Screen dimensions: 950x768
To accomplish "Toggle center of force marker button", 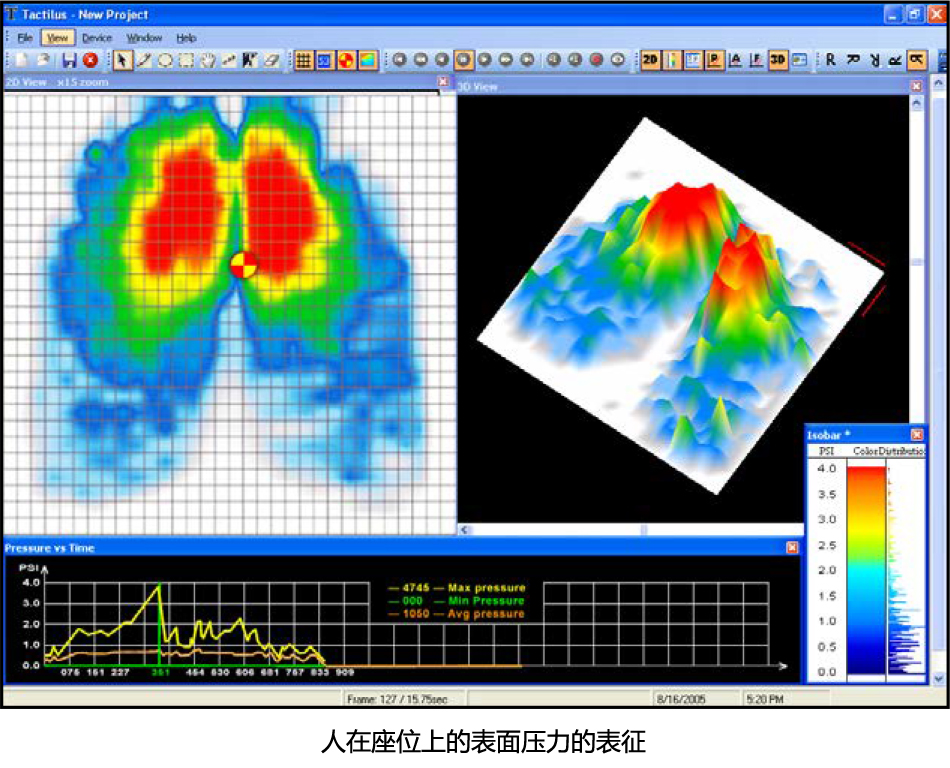I will point(347,60).
